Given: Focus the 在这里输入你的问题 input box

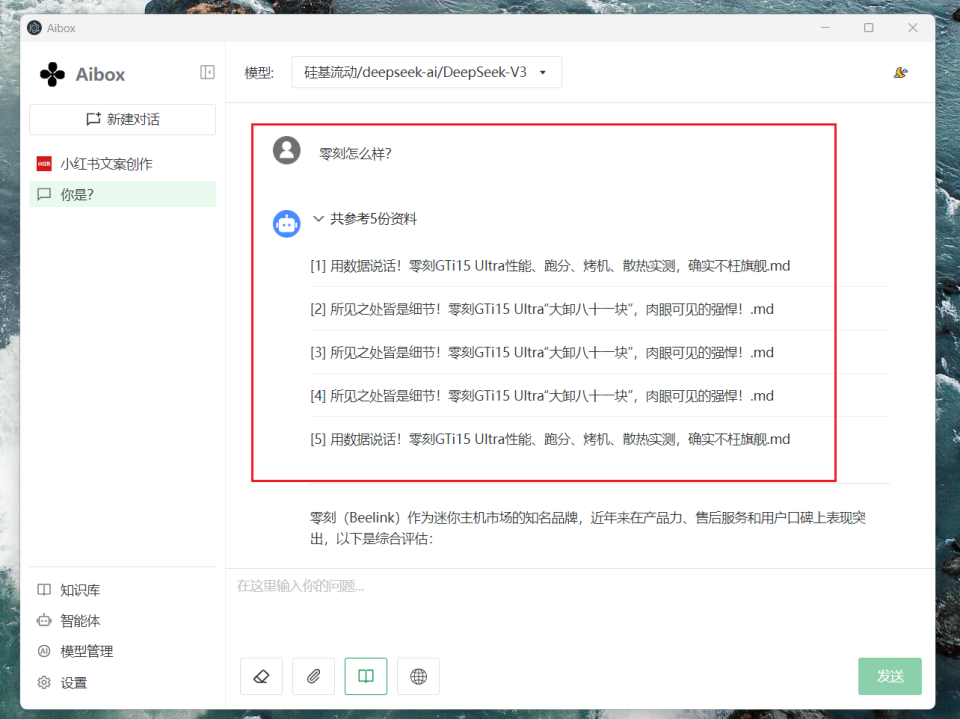Looking at the screenshot, I should pos(580,610).
